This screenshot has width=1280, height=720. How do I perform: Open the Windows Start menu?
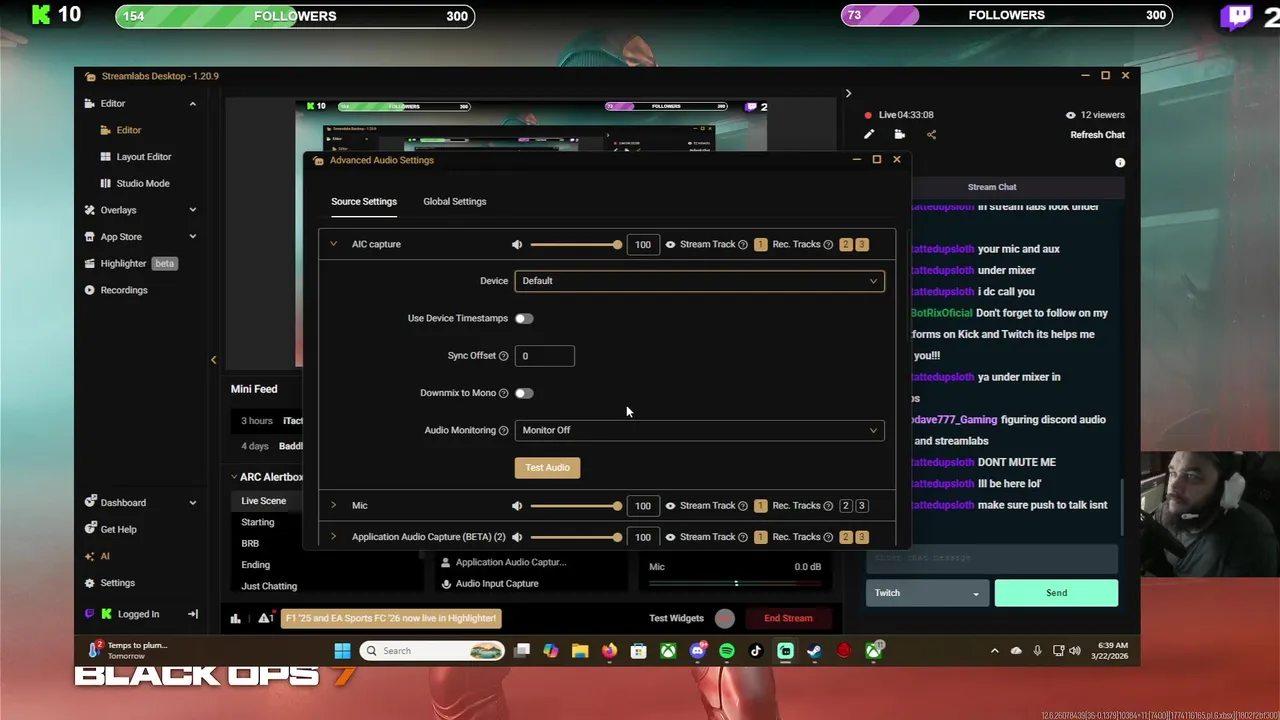342,651
